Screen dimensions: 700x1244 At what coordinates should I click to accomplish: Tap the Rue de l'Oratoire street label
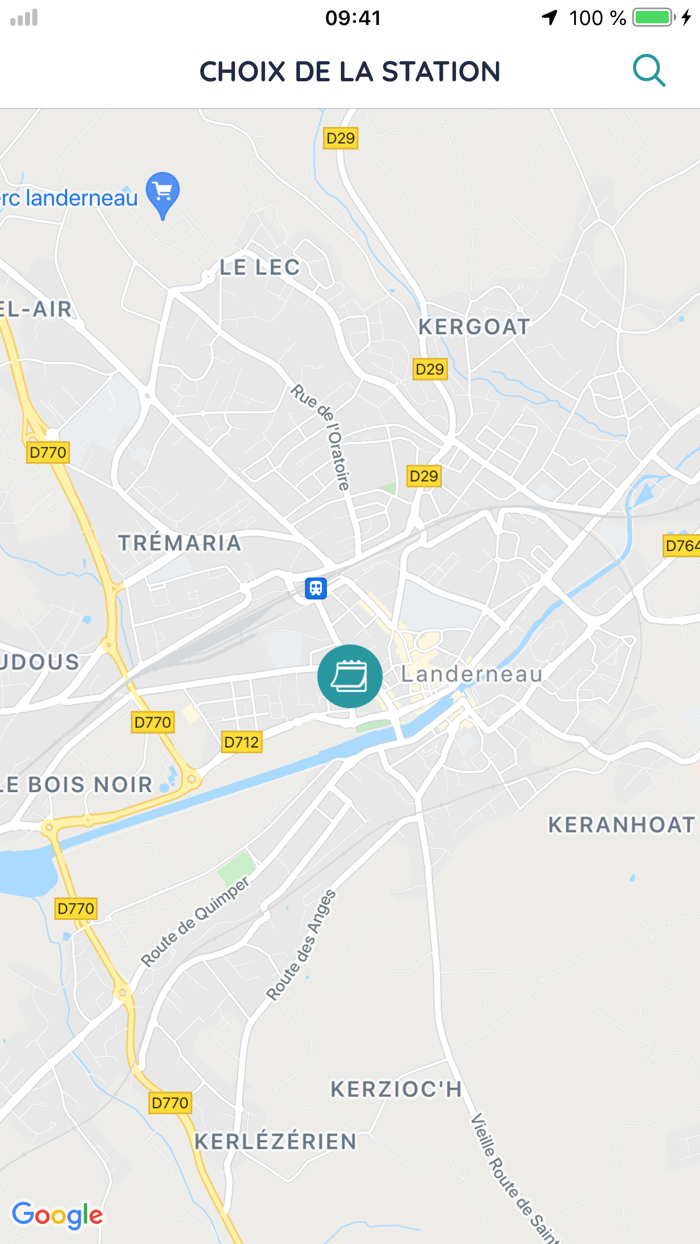321,437
